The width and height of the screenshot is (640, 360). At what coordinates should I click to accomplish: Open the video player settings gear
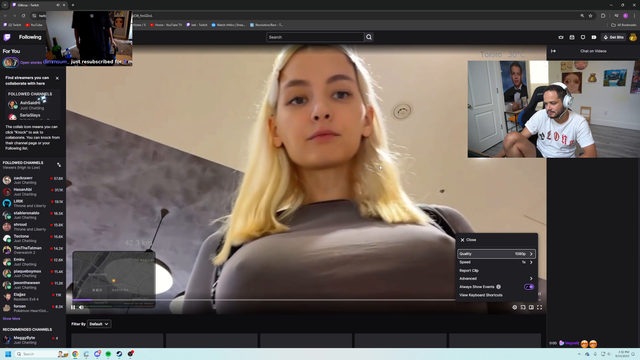[515, 307]
